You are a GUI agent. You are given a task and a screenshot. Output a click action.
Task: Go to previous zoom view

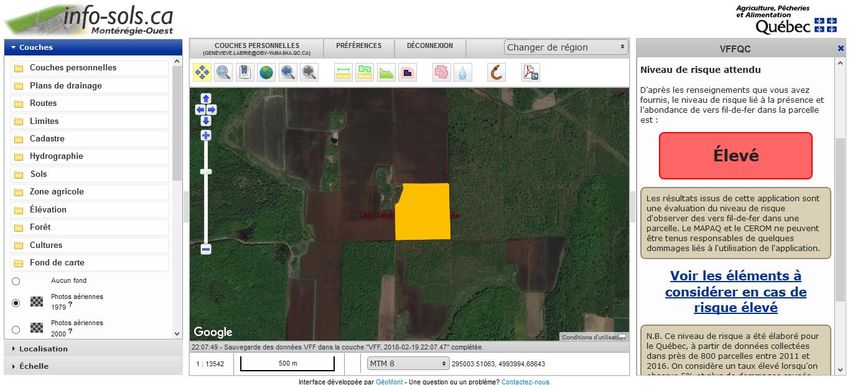(288, 72)
